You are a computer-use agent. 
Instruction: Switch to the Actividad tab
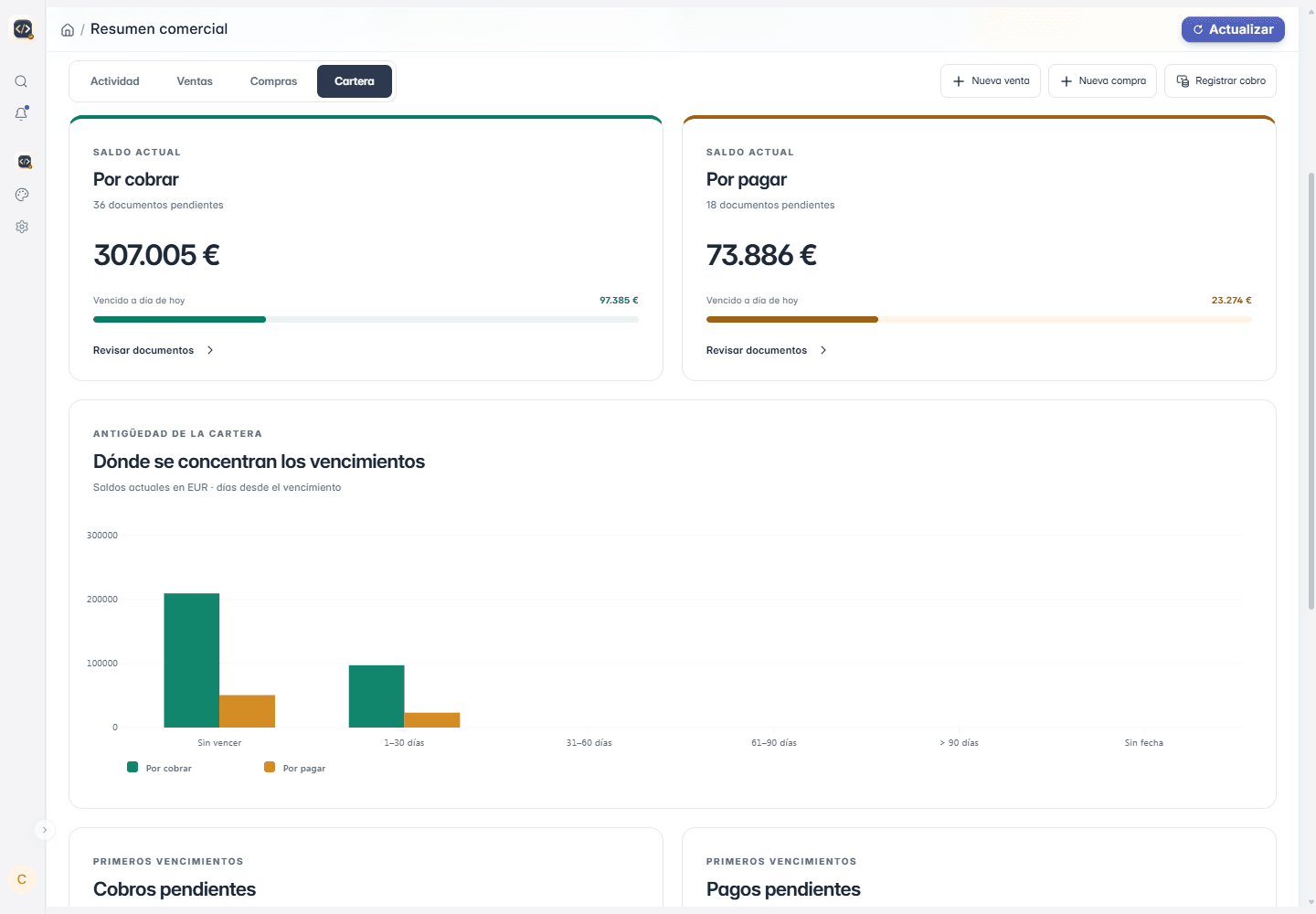115,81
